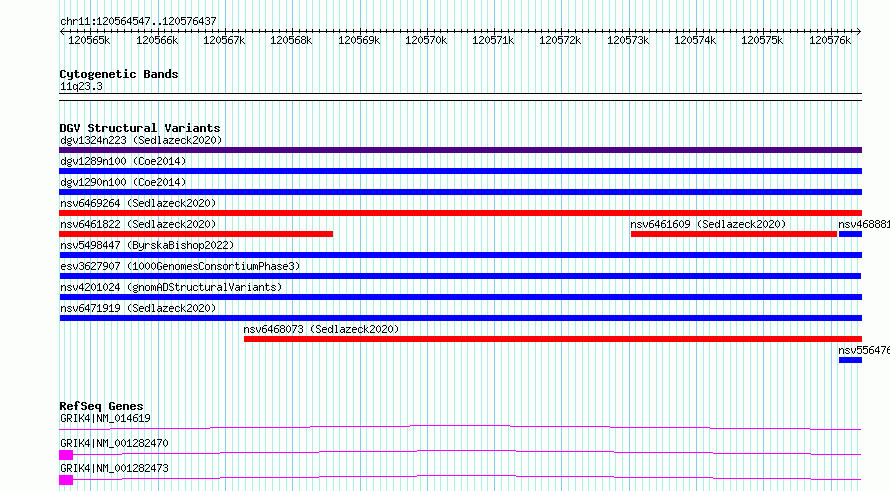
Task: Click the blue esv3627907 variant bar
Action: pos(460,276)
